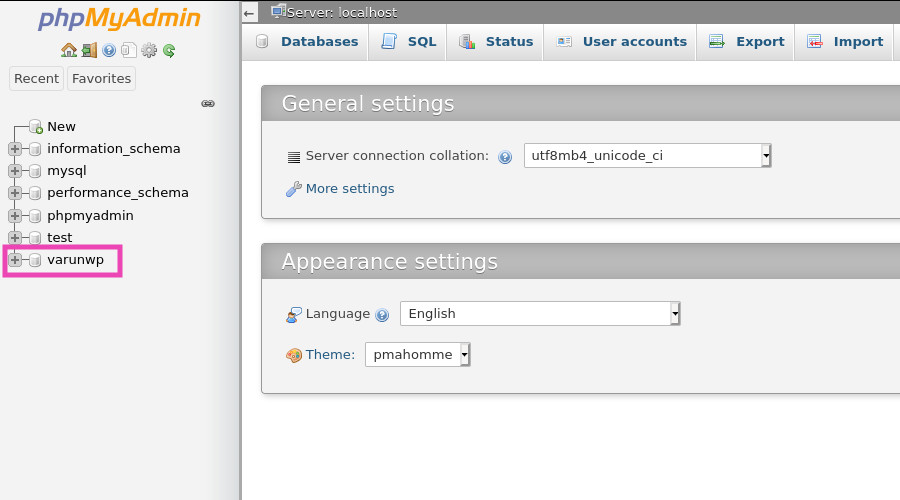This screenshot has width=900, height=500.
Task: Click the Home icon in the sidebar
Action: [68, 50]
